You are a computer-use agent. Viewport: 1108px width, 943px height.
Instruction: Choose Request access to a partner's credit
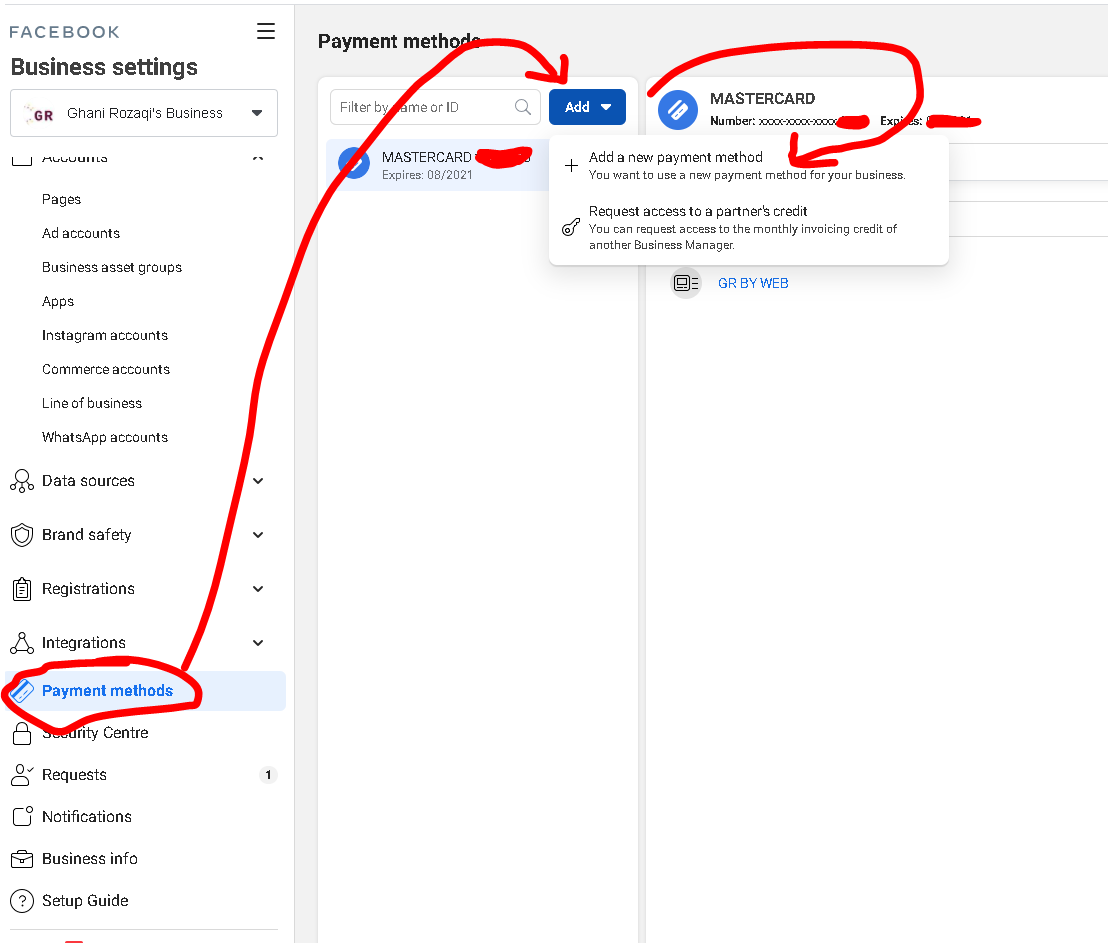[x=748, y=228]
